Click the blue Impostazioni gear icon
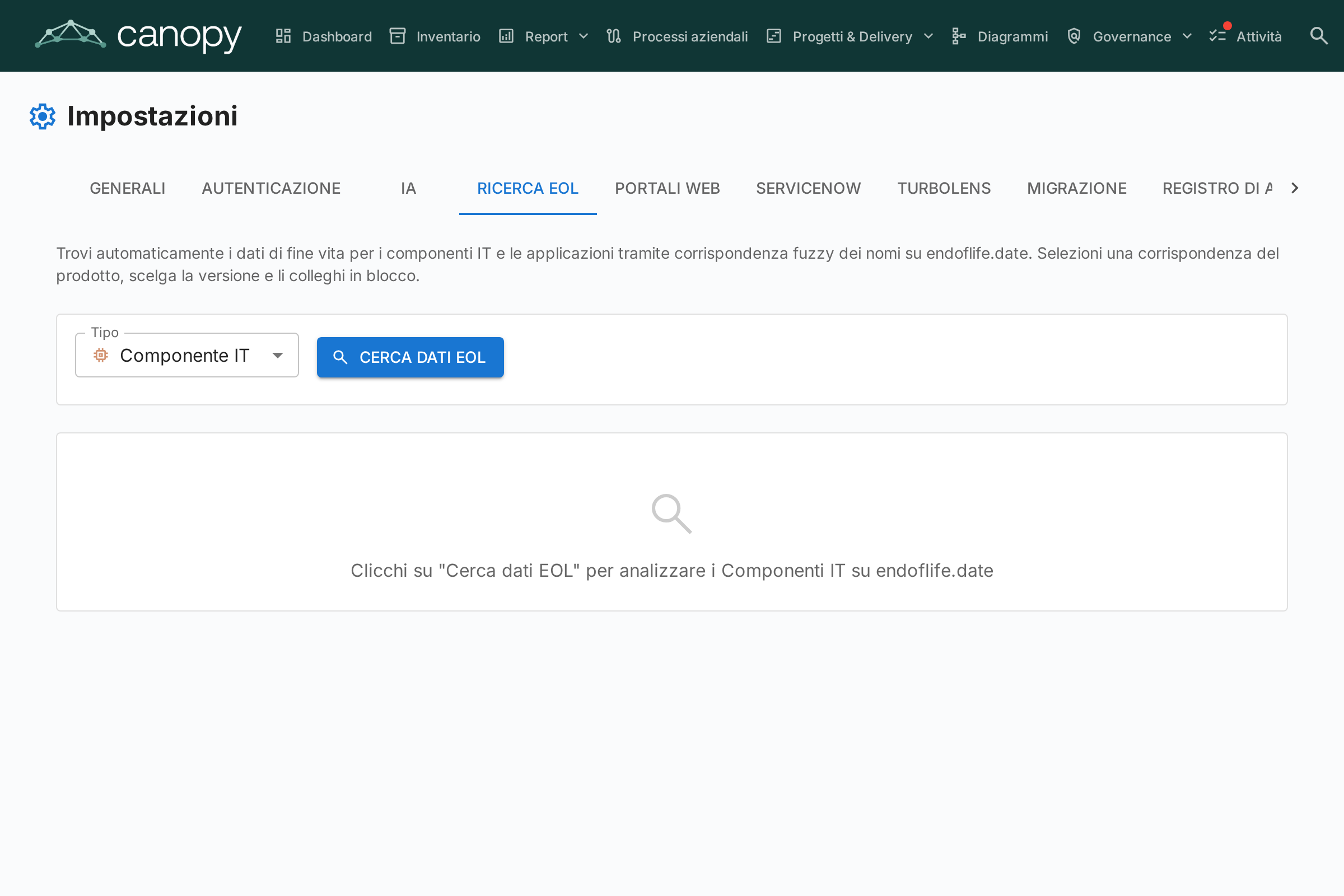The image size is (1344, 896). (43, 116)
